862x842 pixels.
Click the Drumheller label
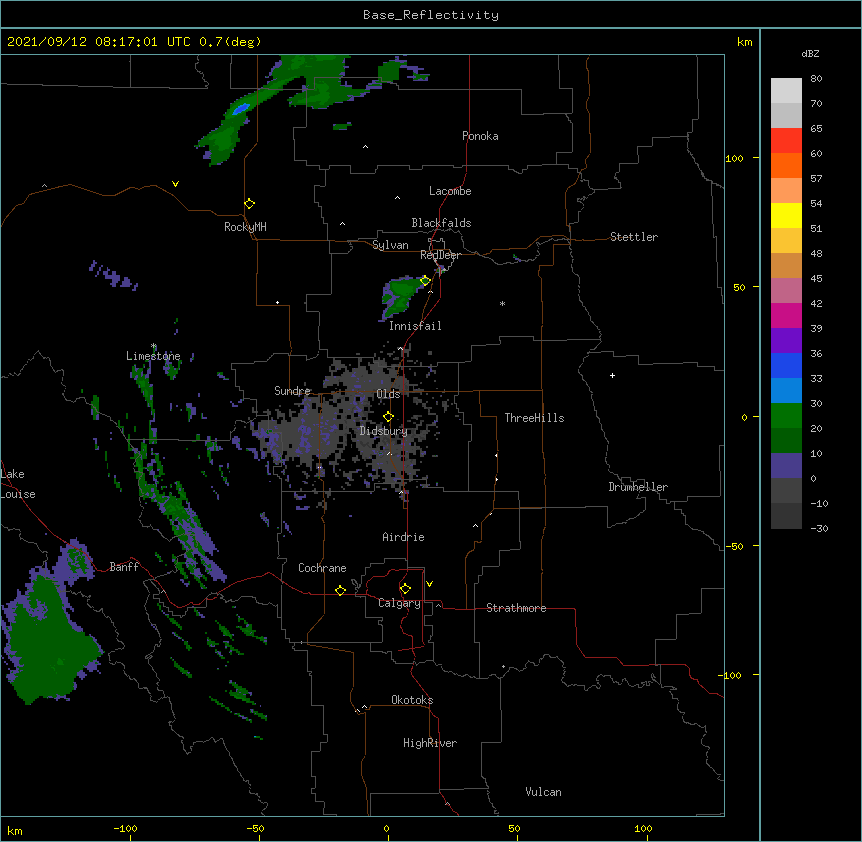pos(638,487)
